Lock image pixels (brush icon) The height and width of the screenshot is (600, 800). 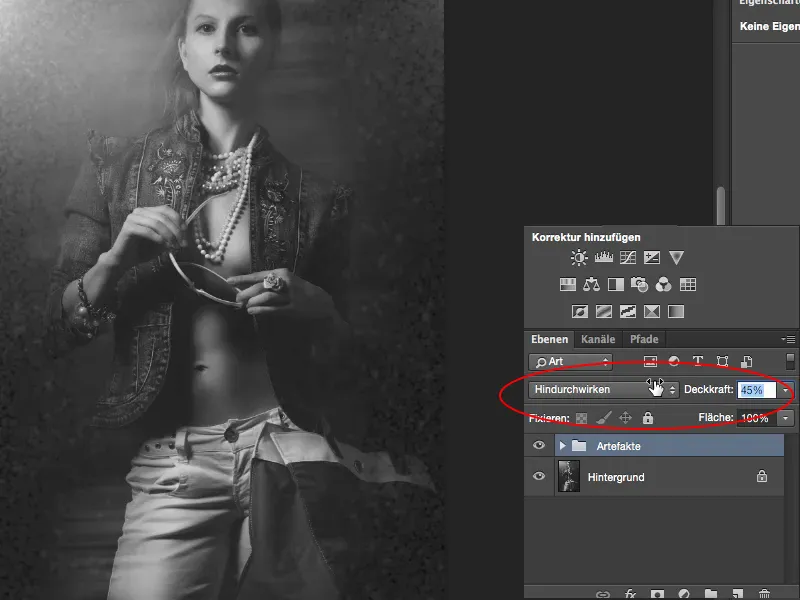[604, 418]
